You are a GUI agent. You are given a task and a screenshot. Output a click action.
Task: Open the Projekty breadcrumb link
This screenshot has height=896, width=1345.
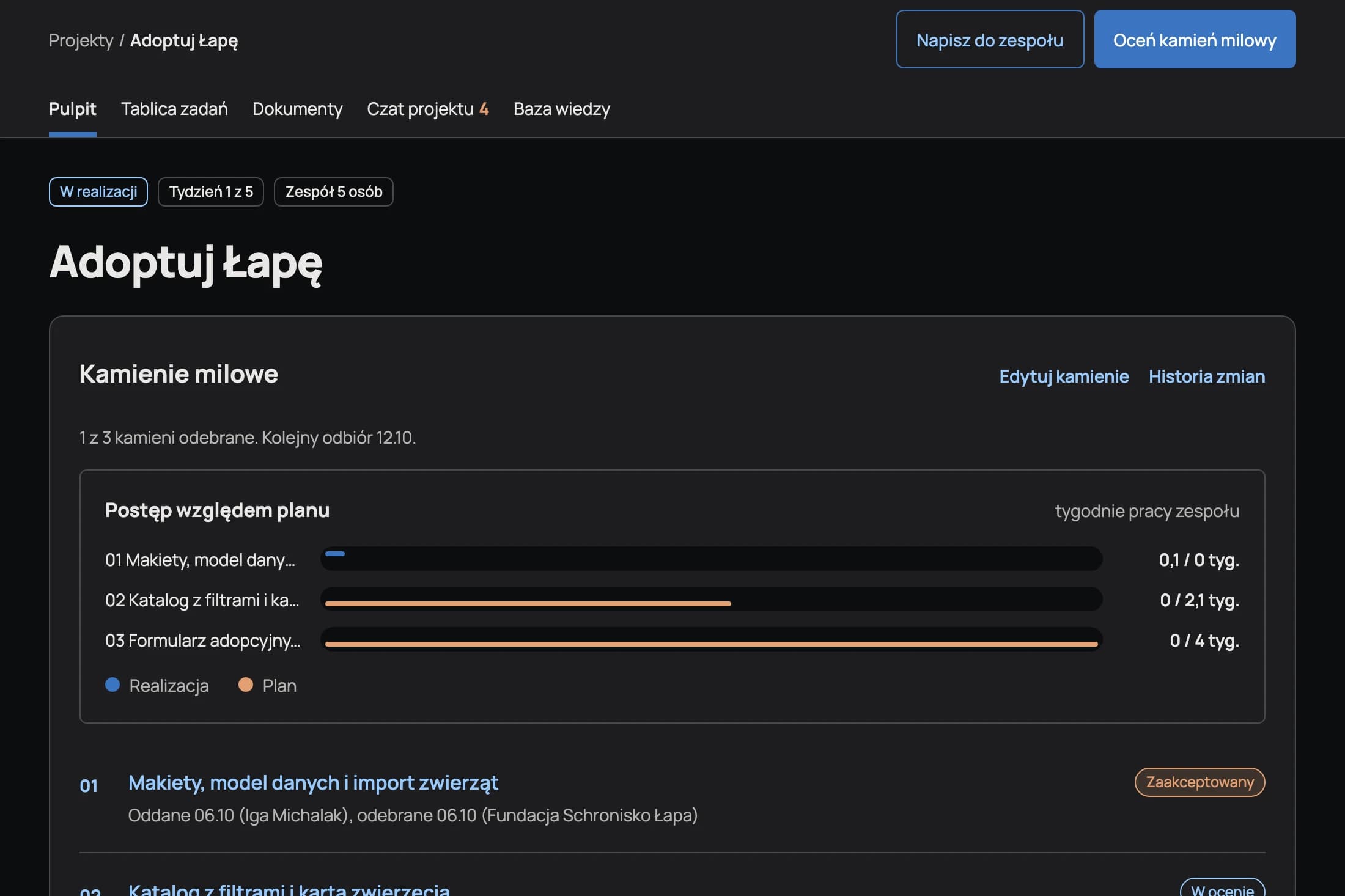[81, 40]
